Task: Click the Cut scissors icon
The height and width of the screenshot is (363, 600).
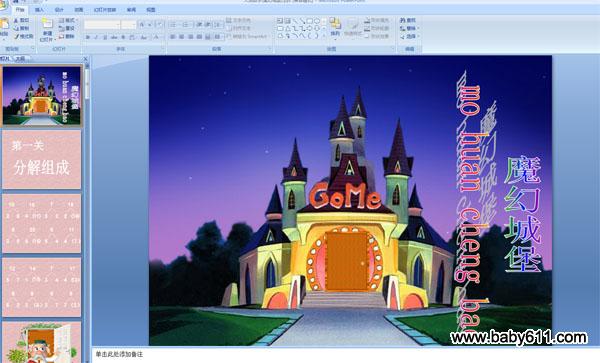Action: click(x=21, y=20)
